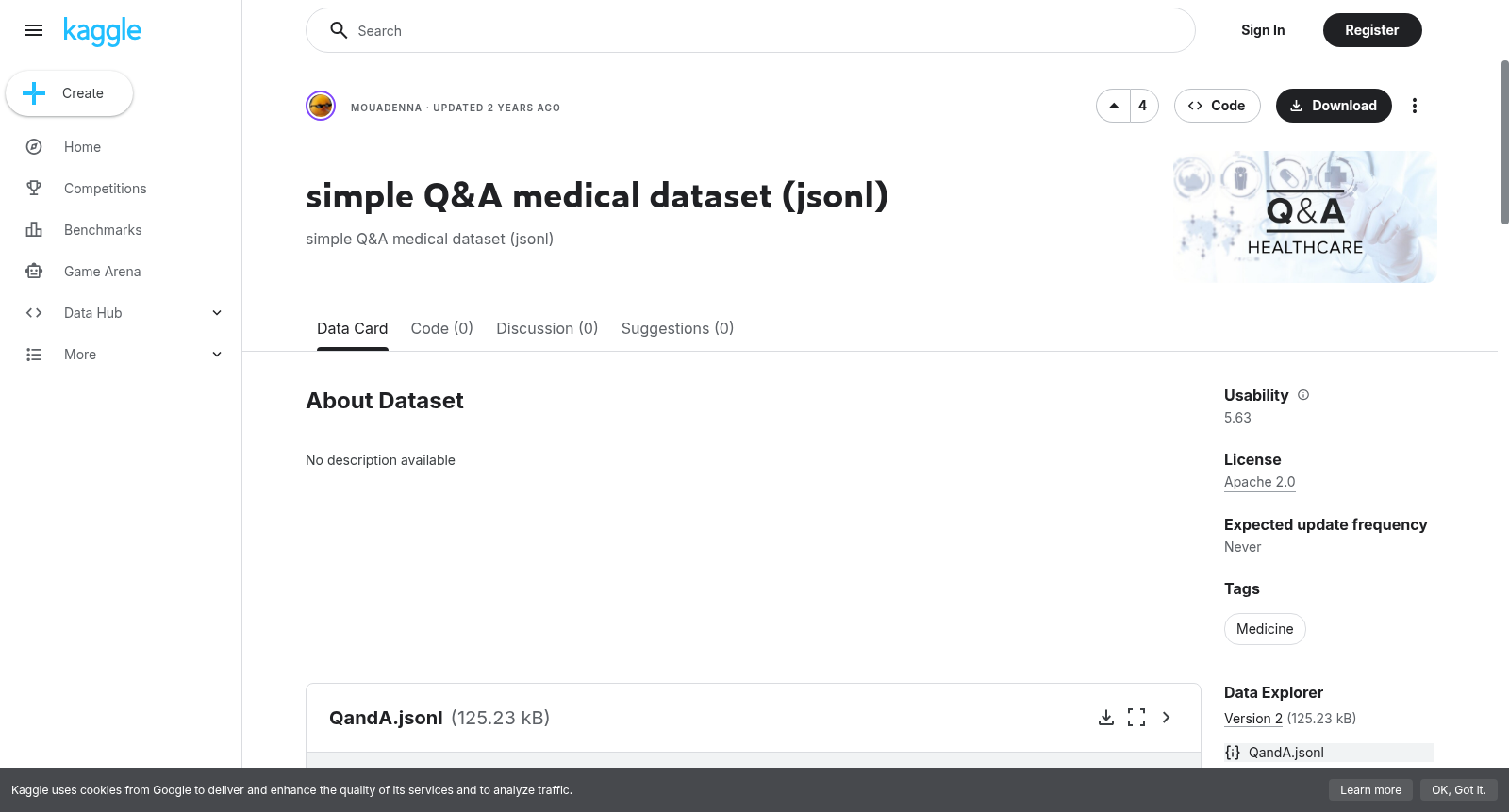Click the black Download button
Viewport: 1509px width, 812px height.
(1334, 106)
